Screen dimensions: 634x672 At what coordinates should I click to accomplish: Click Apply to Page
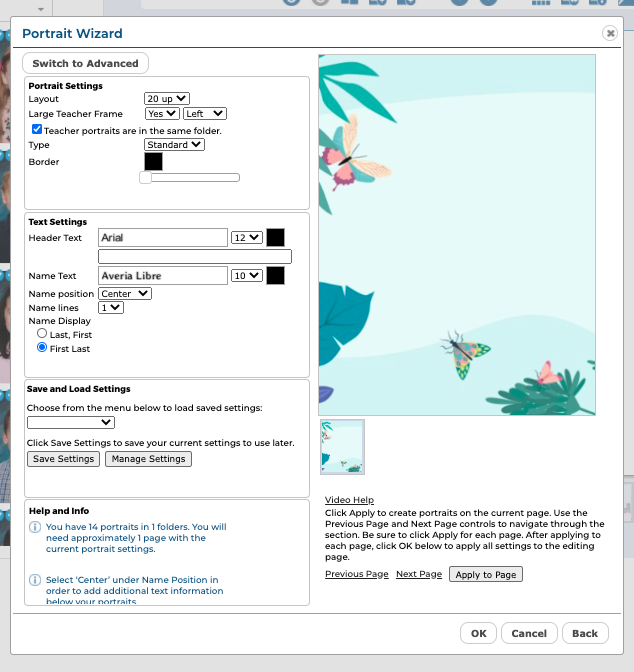485,574
